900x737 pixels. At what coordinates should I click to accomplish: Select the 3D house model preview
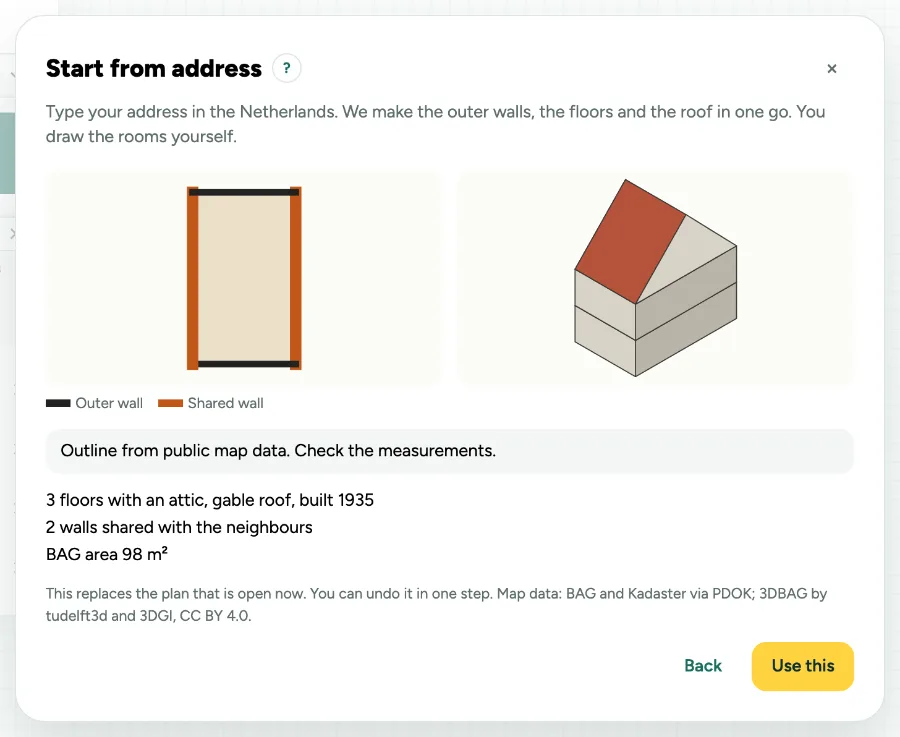(655, 278)
